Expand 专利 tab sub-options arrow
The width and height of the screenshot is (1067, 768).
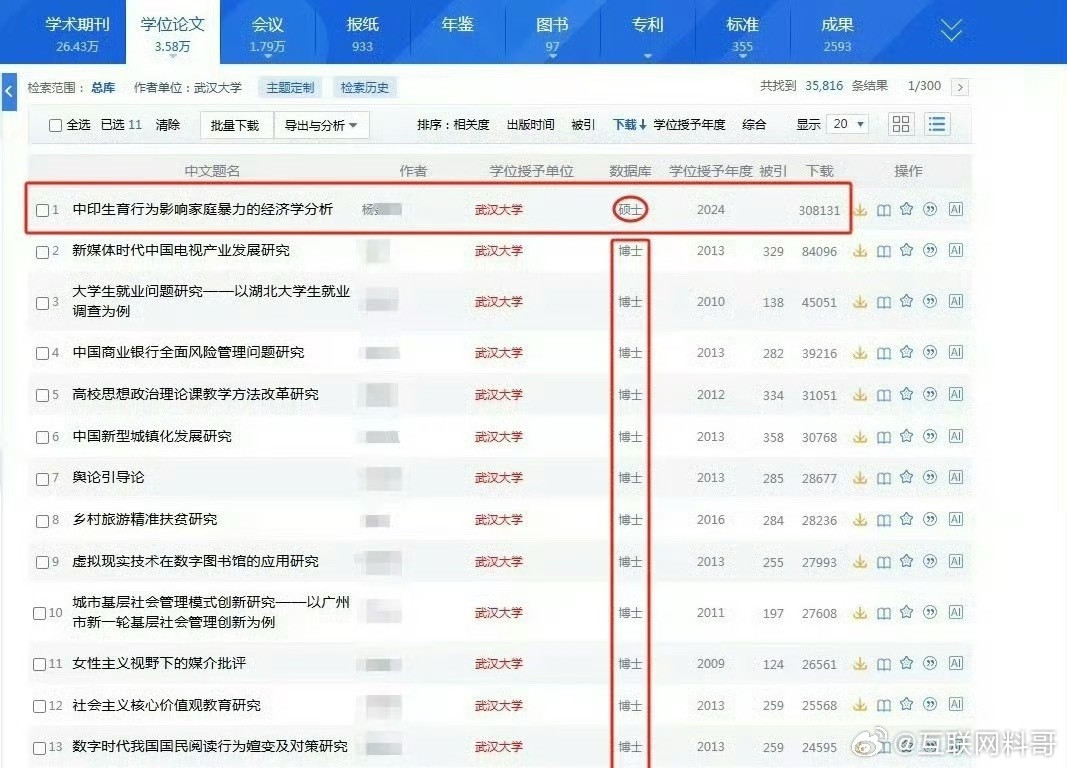click(647, 56)
